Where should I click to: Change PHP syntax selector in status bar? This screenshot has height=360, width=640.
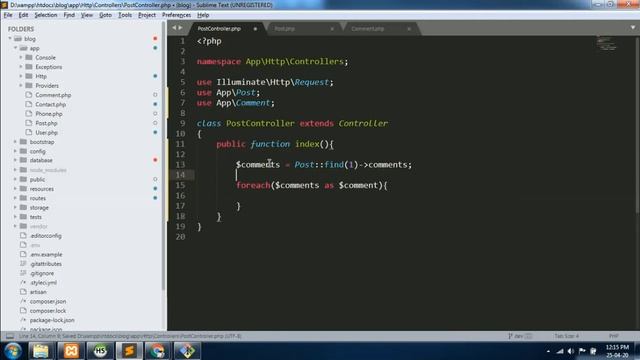613,336
